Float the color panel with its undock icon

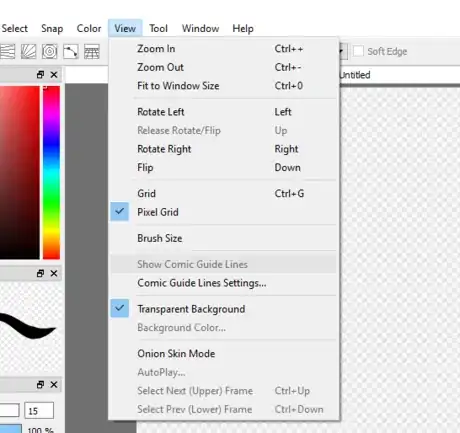(x=40, y=75)
